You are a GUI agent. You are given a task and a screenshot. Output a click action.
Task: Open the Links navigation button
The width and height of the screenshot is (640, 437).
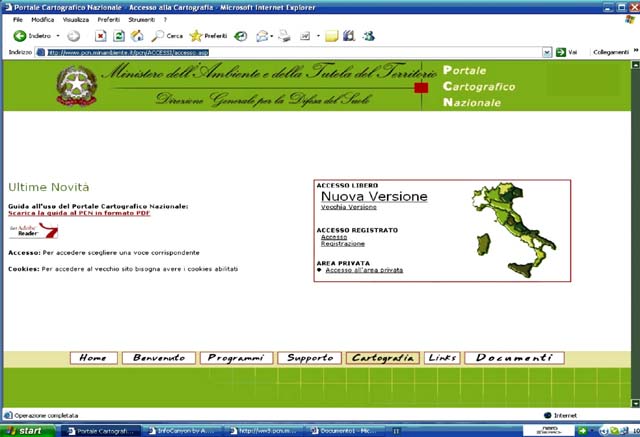pyautogui.click(x=442, y=358)
